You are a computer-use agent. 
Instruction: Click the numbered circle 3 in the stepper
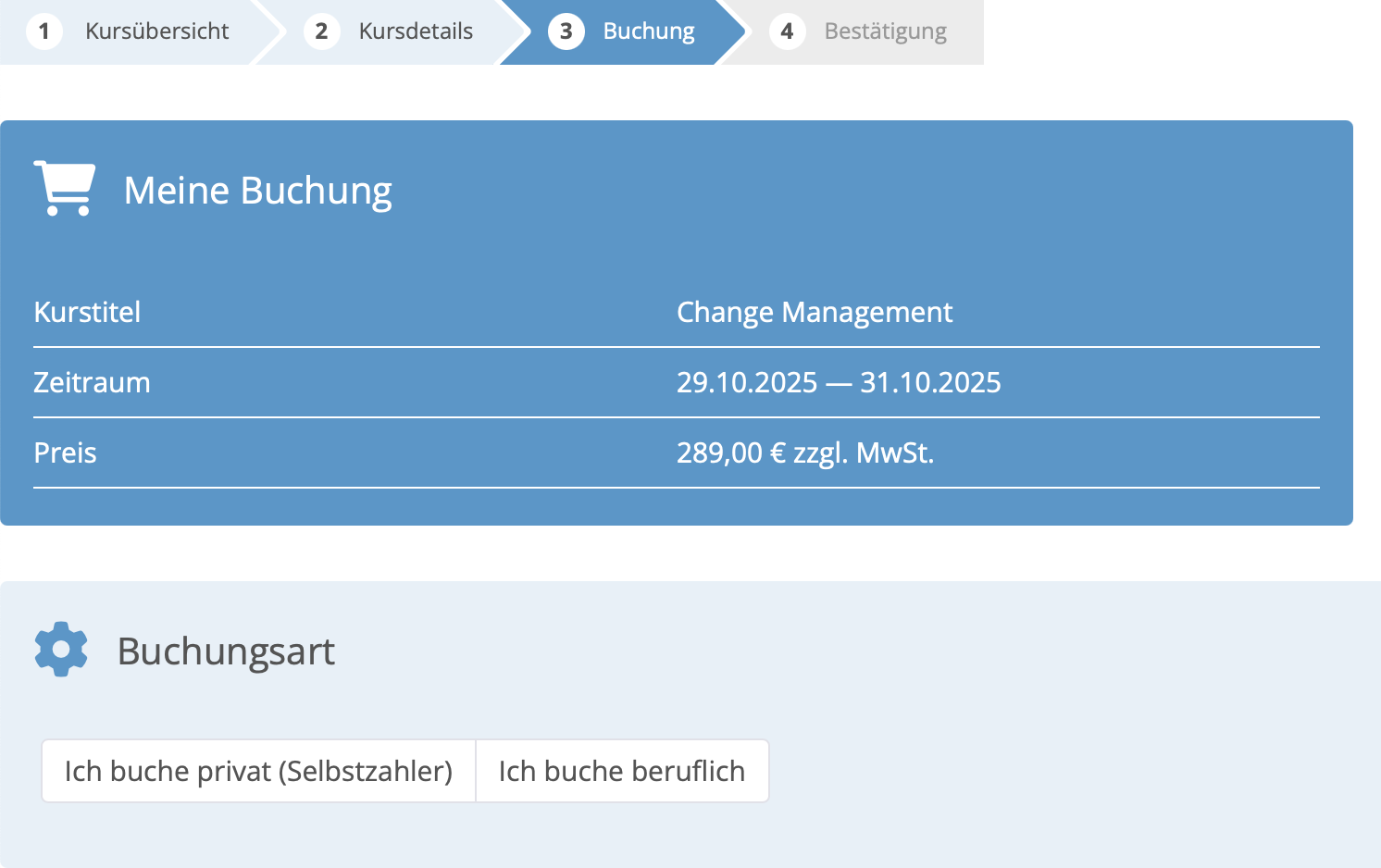tap(567, 31)
